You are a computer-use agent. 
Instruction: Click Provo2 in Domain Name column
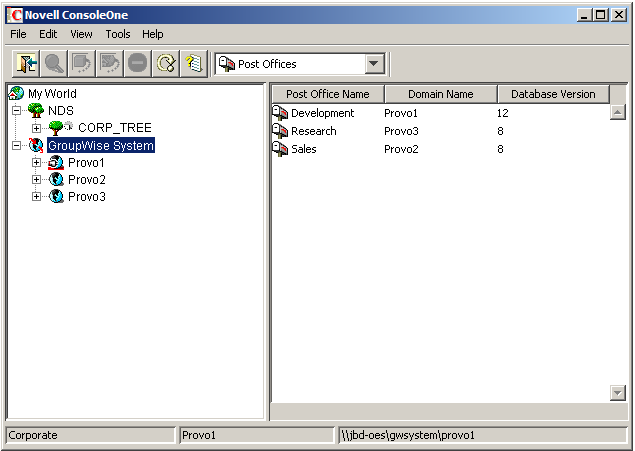[x=401, y=149]
